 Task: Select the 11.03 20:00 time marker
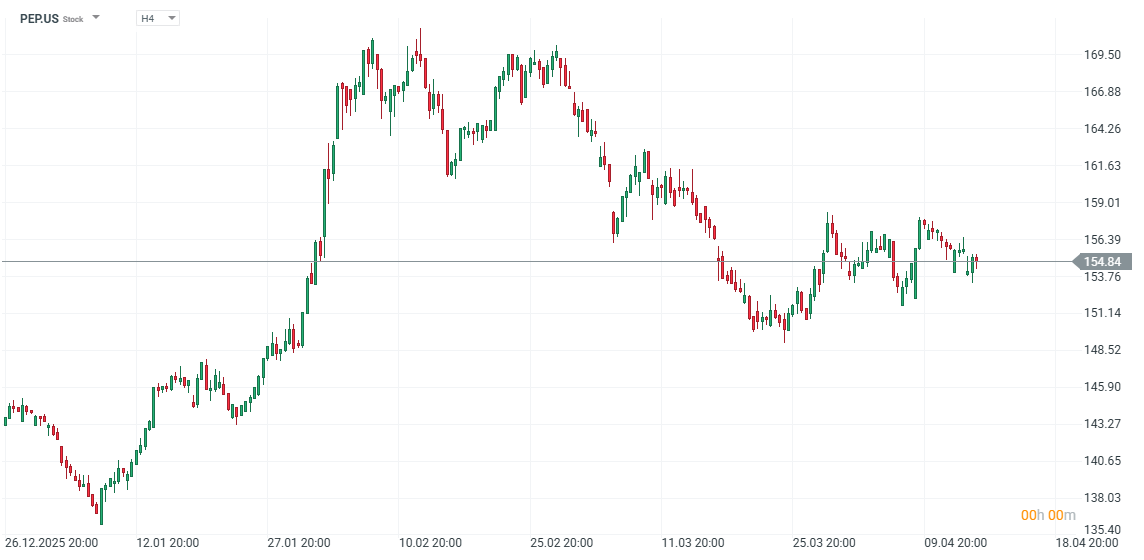click(692, 543)
